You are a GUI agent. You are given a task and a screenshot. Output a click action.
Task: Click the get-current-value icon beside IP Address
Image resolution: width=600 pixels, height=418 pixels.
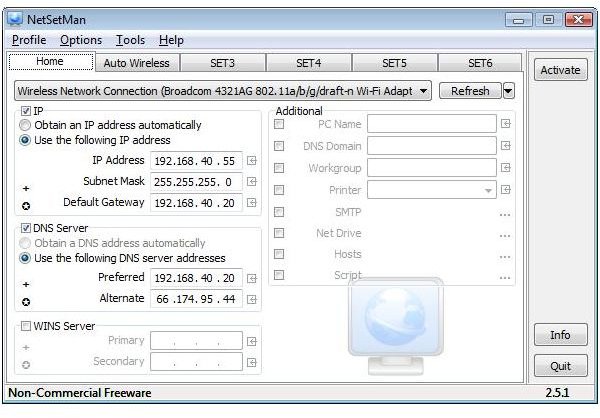(x=251, y=161)
